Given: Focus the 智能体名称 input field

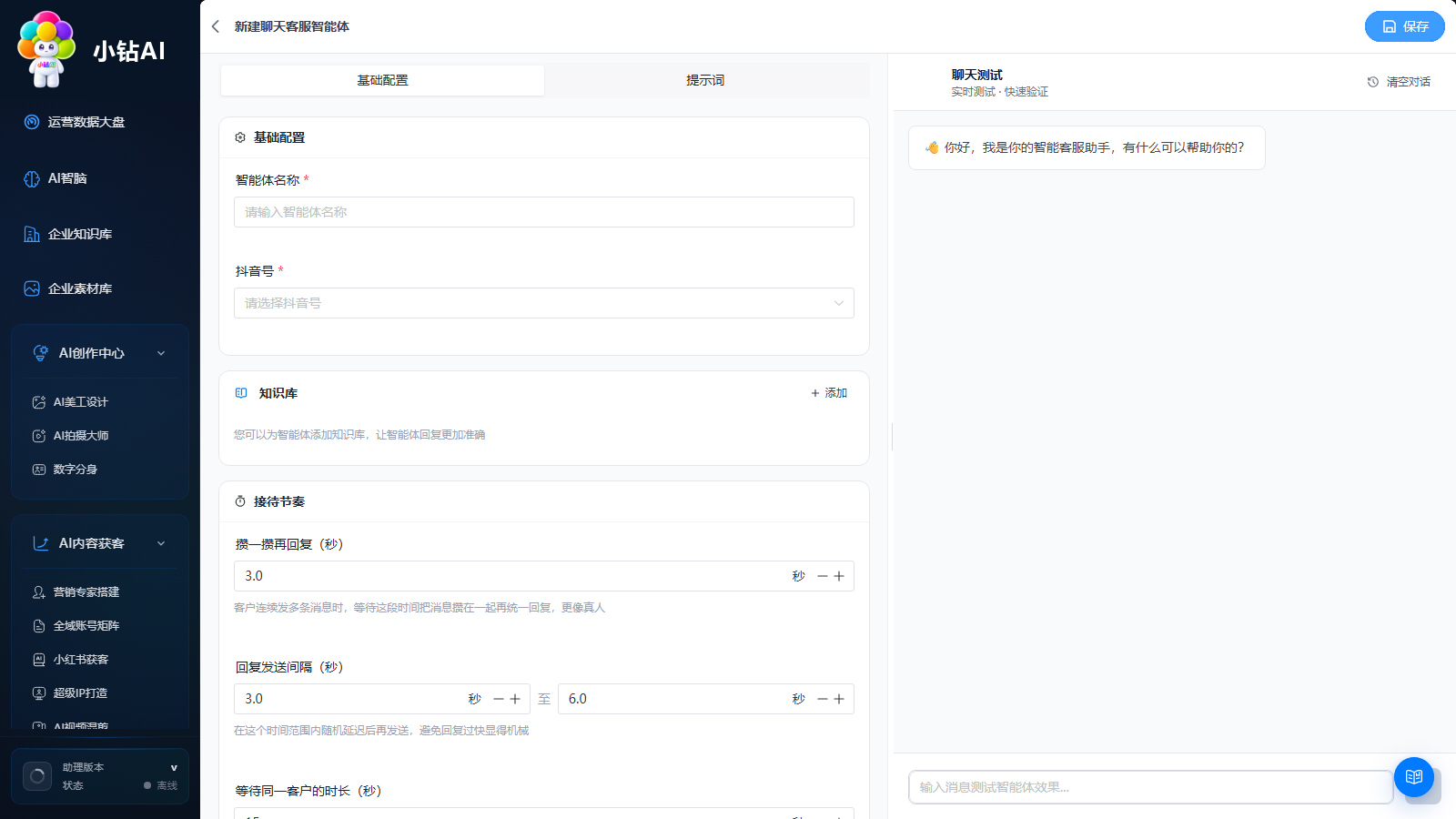Looking at the screenshot, I should (x=544, y=212).
